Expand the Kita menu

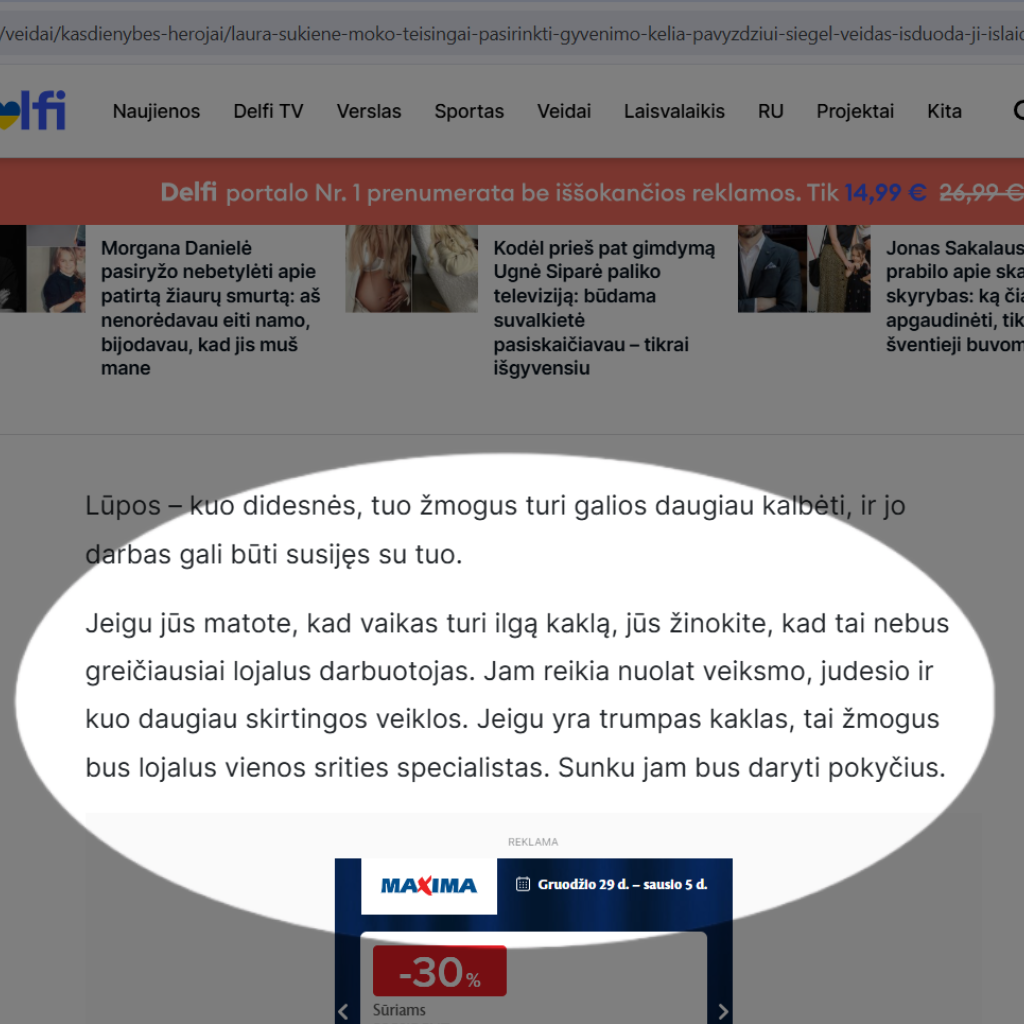pyautogui.click(x=944, y=111)
